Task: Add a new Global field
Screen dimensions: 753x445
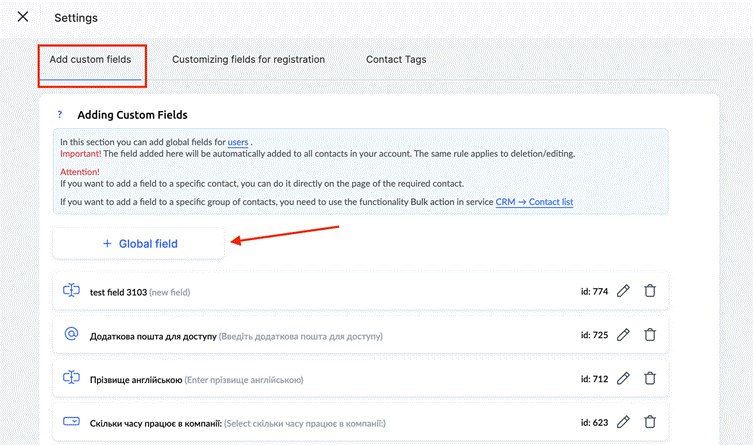Action: pyautogui.click(x=139, y=244)
